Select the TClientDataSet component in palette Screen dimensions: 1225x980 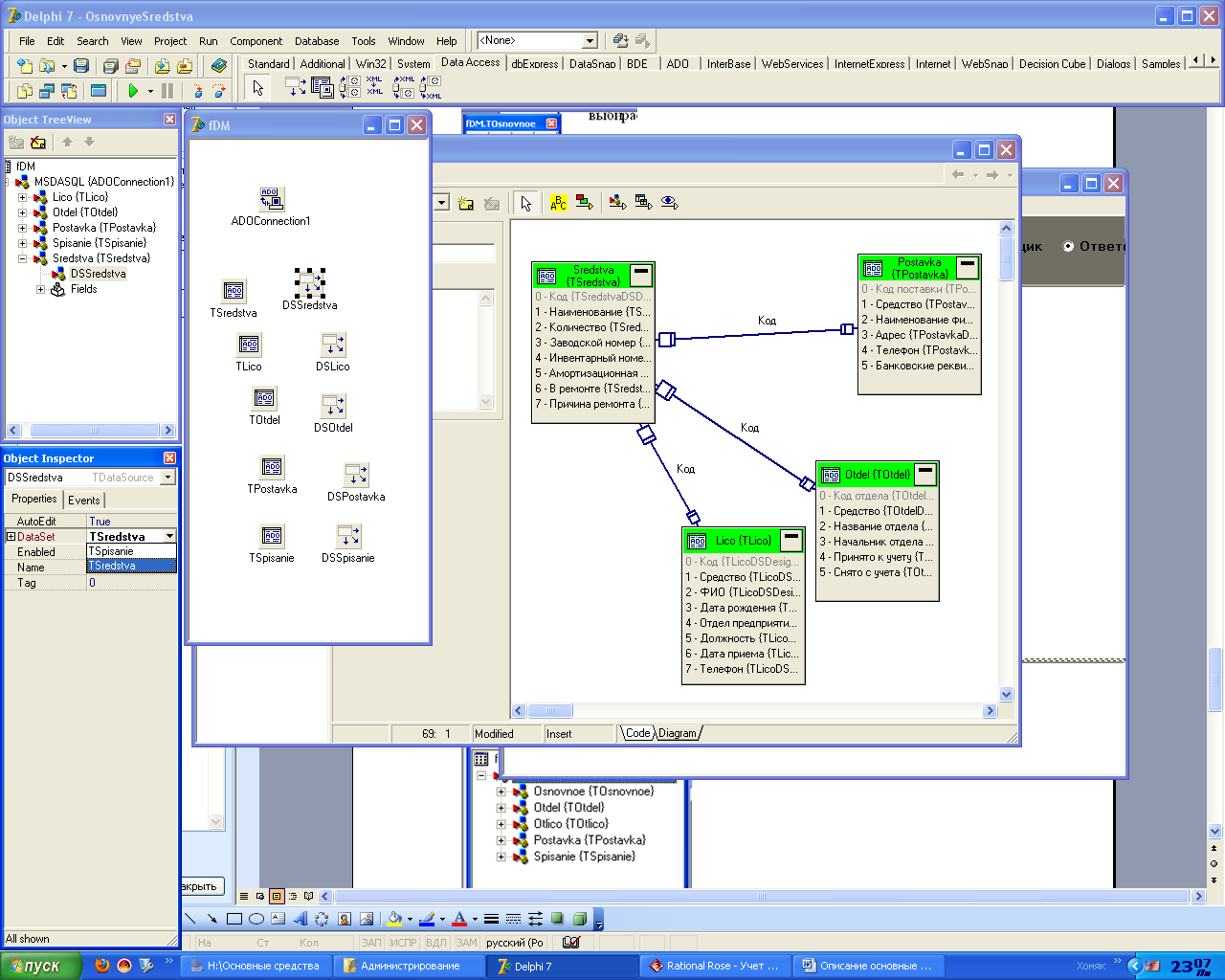click(x=323, y=88)
